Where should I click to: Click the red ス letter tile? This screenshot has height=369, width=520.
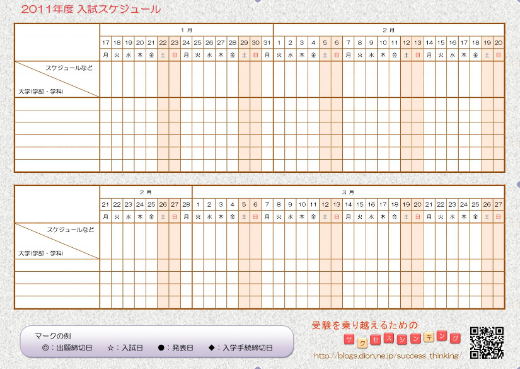point(389,338)
